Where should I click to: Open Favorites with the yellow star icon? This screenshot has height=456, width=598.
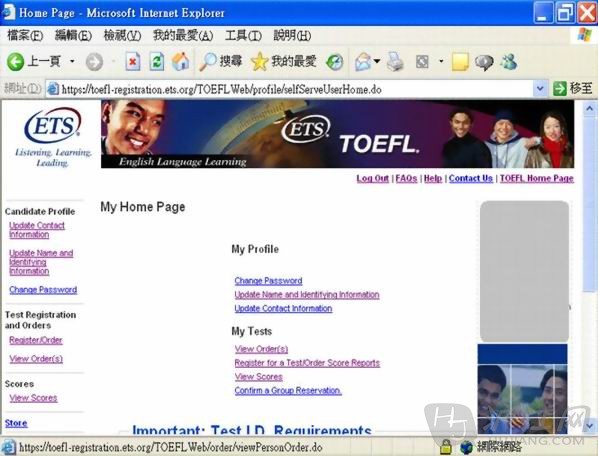pos(259,62)
